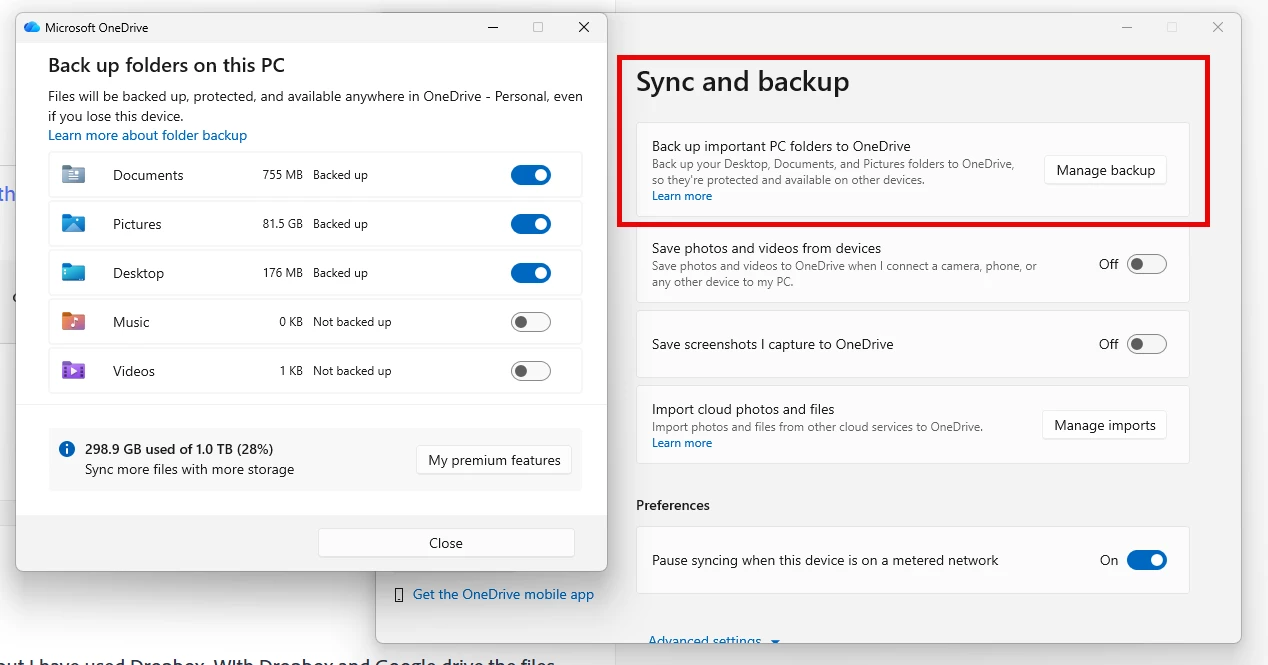Open My premium features
This screenshot has width=1268, height=665.
(x=494, y=460)
